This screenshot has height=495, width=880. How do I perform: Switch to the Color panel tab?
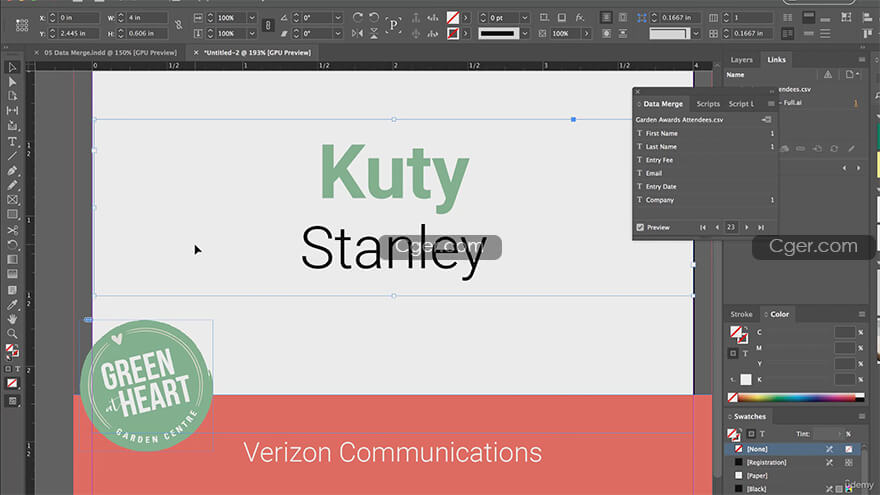tap(779, 314)
